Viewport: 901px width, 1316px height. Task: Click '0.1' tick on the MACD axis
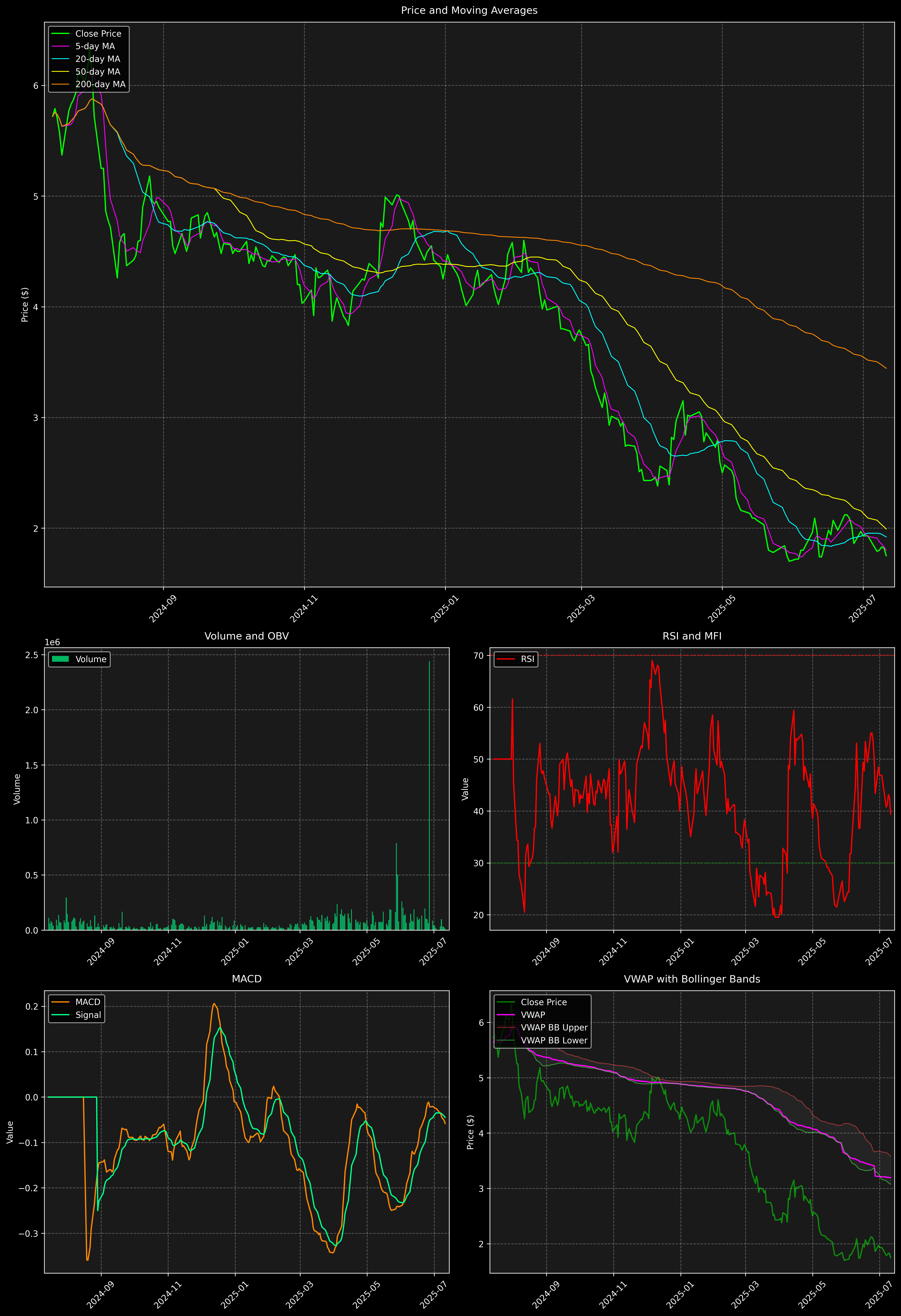point(32,1052)
